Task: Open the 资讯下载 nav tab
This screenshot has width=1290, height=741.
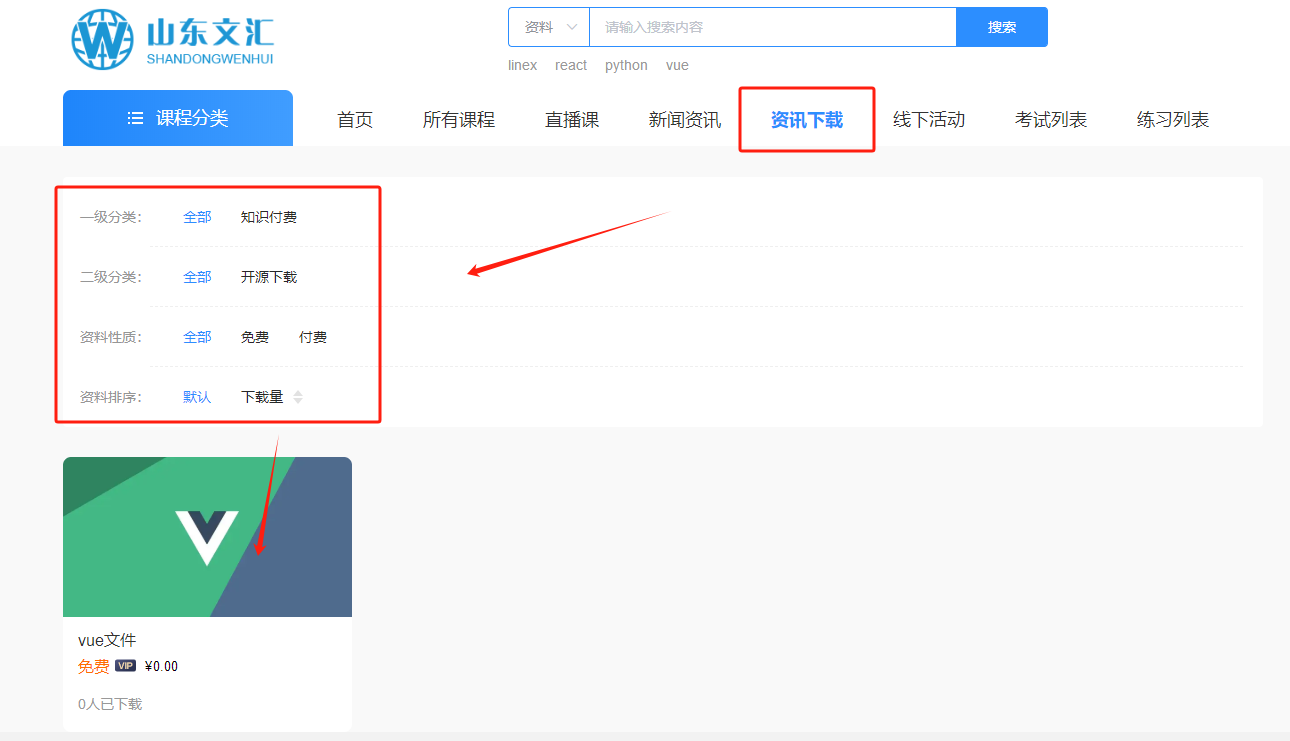Action: coord(807,120)
